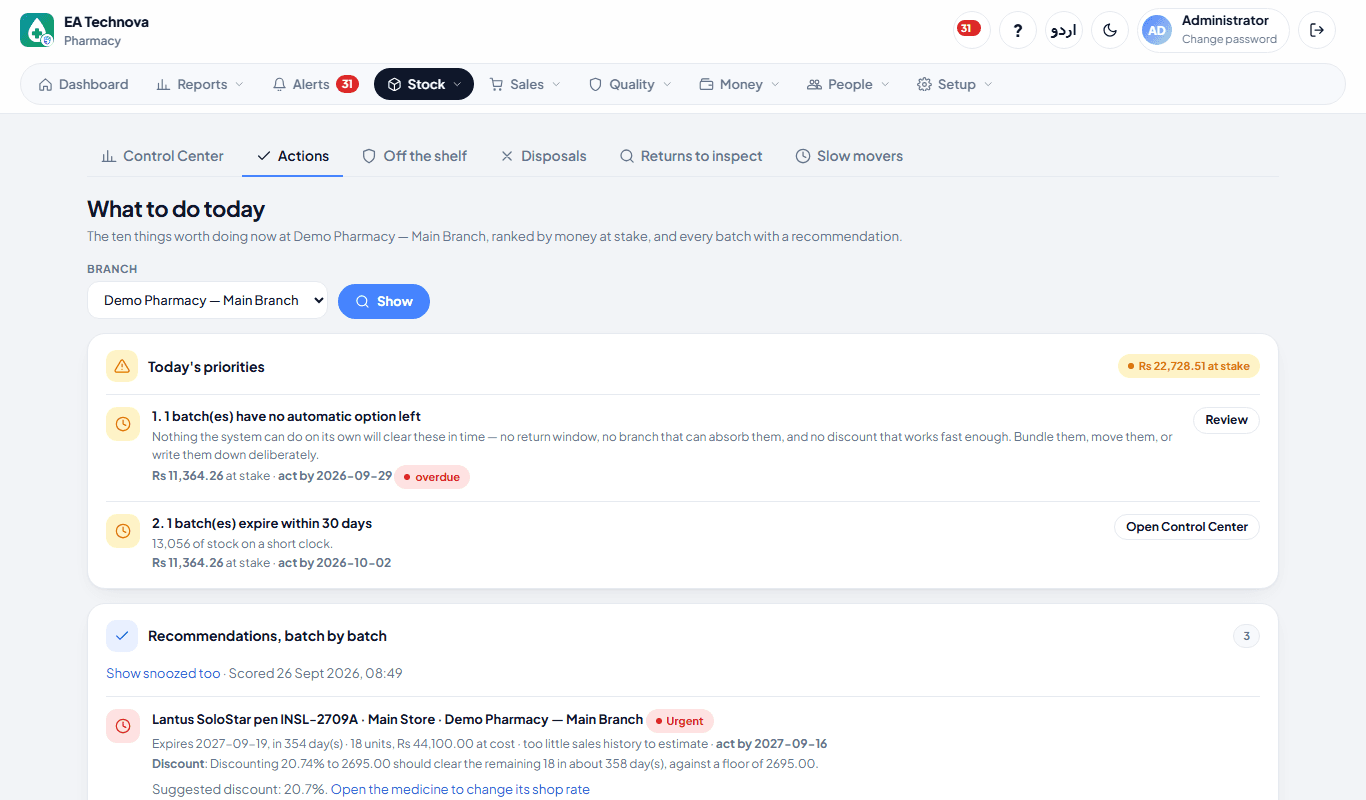Expand the Money menu
1366x800 pixels.
[739, 84]
